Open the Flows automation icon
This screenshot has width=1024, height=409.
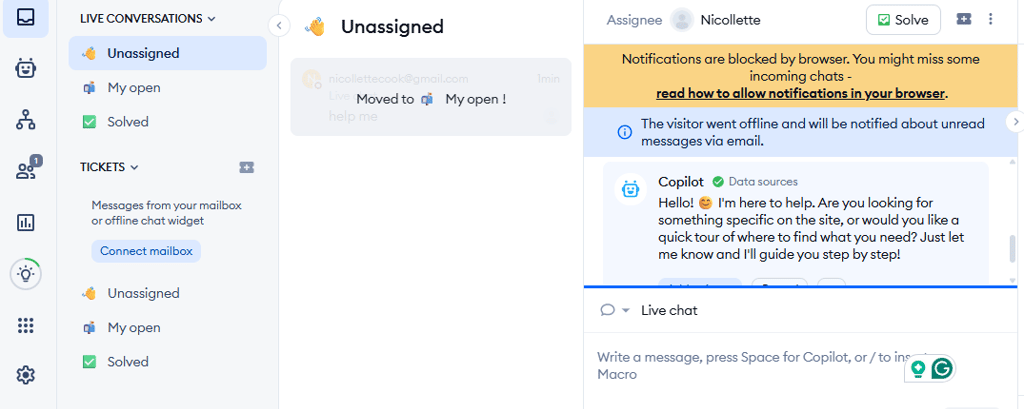[x=26, y=120]
